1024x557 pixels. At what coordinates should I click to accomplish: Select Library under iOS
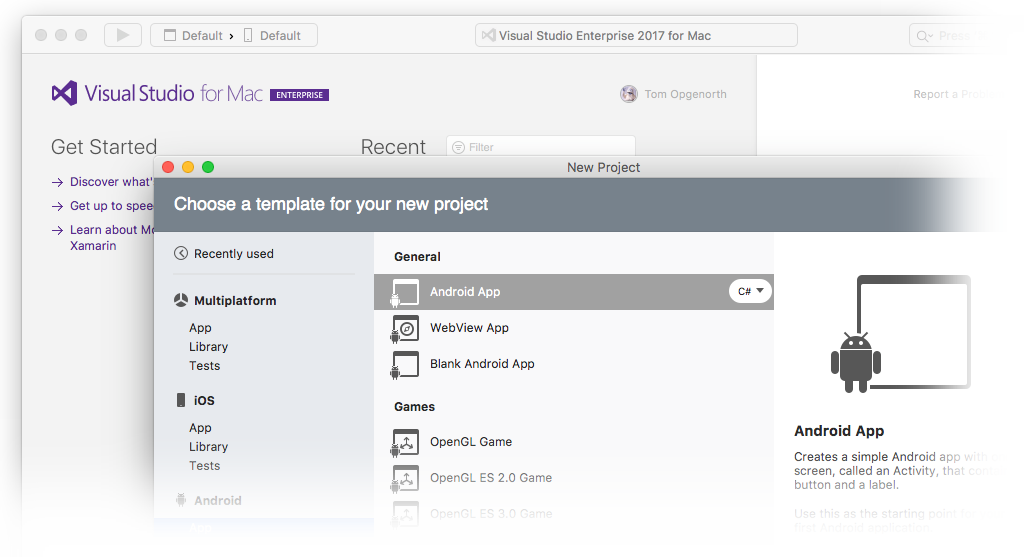point(208,447)
